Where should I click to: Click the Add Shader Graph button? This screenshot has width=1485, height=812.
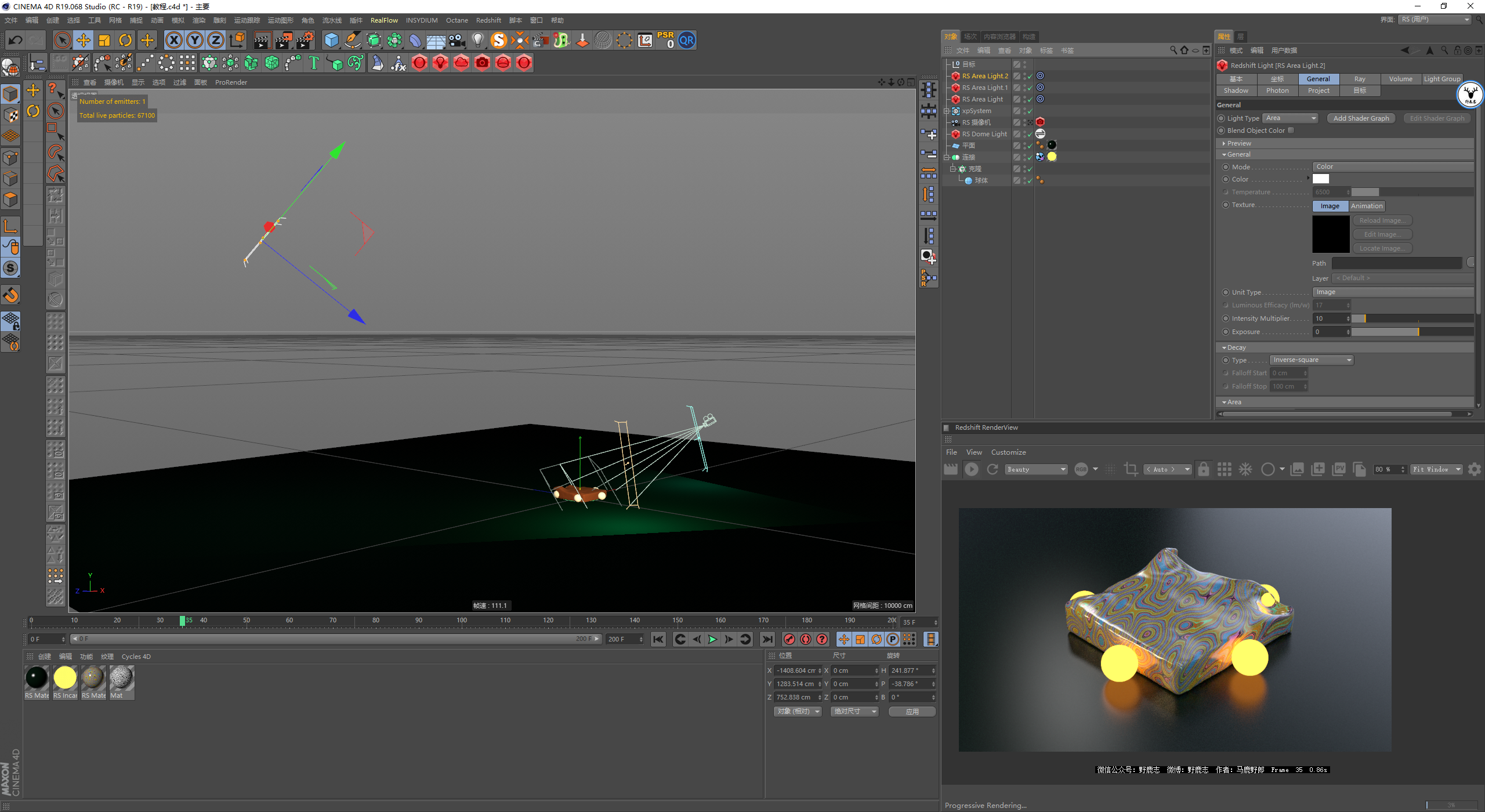[1361, 118]
